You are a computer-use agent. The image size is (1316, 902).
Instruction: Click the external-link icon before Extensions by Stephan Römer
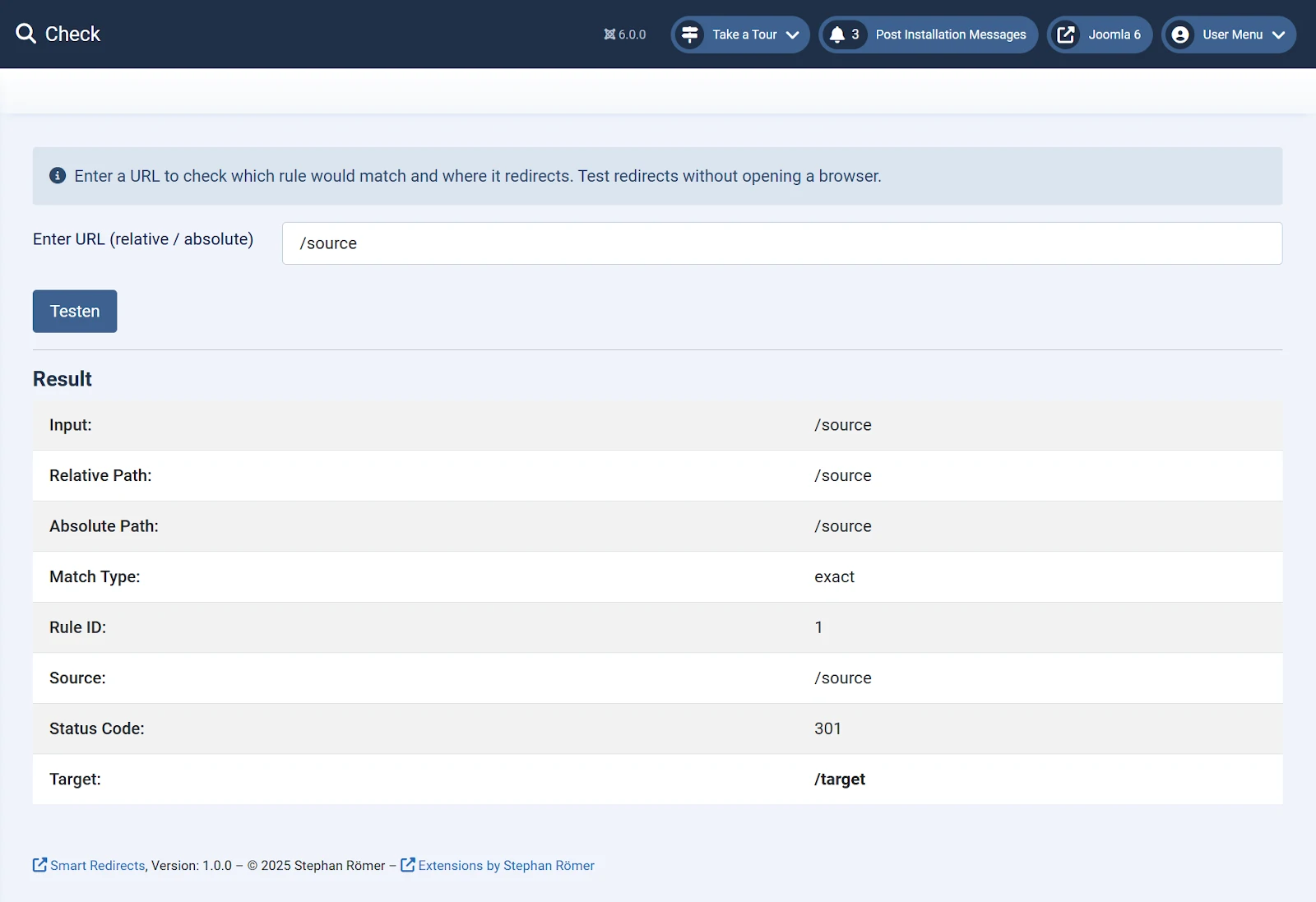(x=408, y=865)
